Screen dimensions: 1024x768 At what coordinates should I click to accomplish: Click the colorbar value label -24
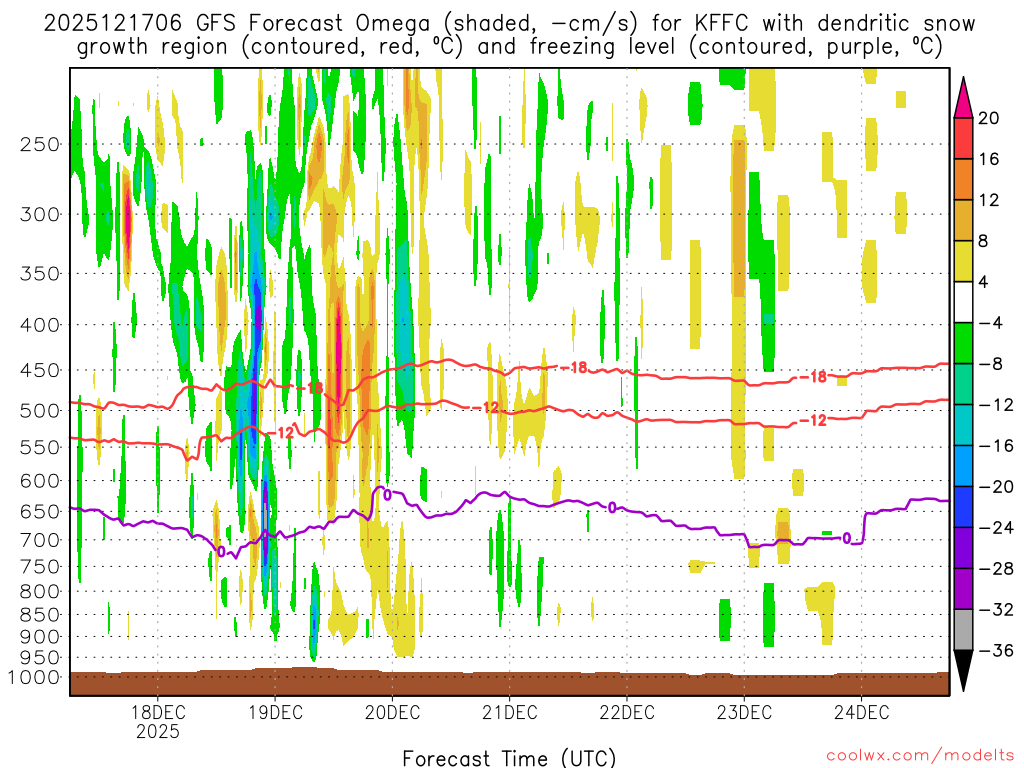pos(996,528)
